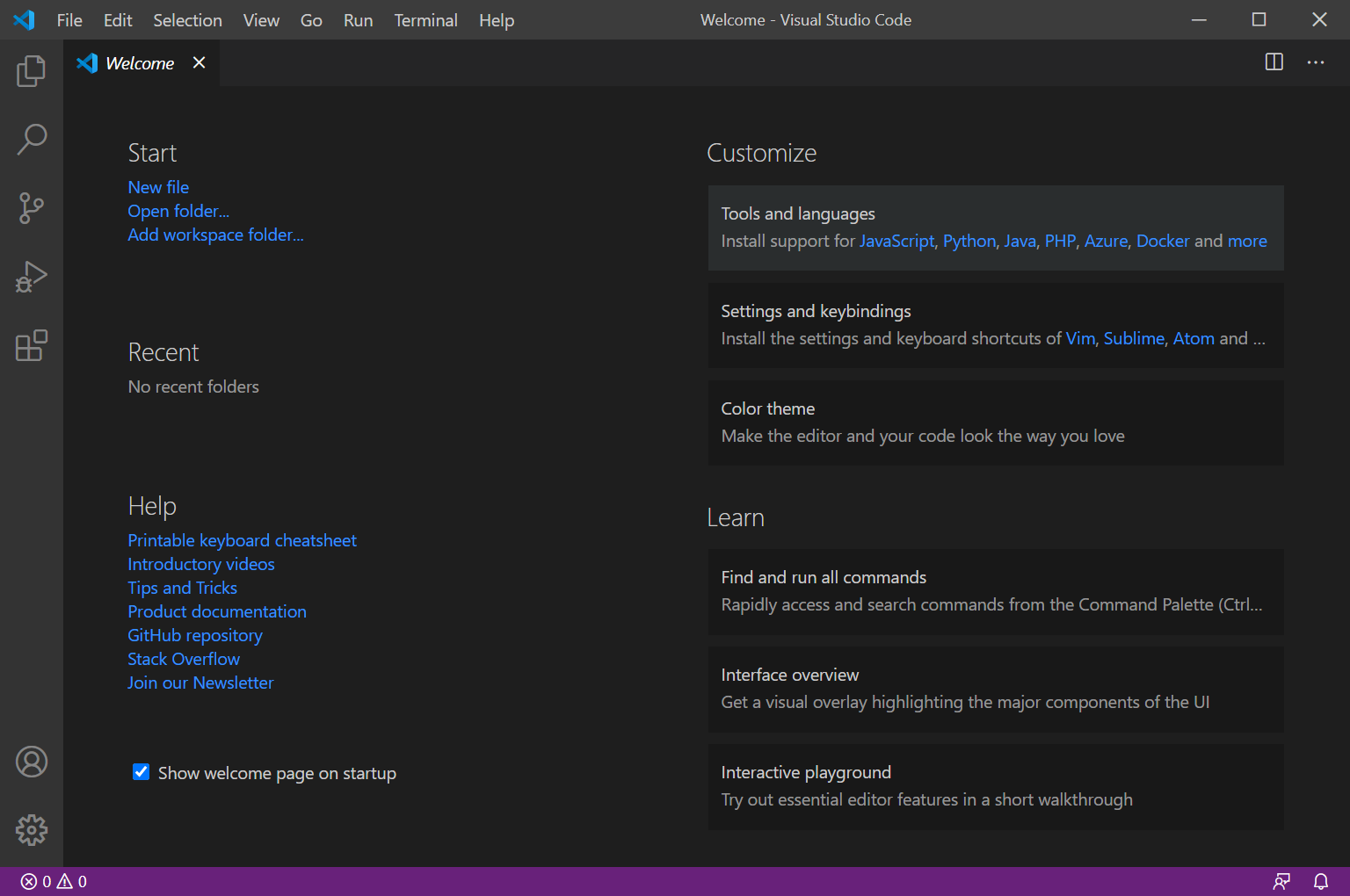This screenshot has width=1350, height=896.
Task: Click the Split Editor Right icon
Action: click(x=1274, y=62)
